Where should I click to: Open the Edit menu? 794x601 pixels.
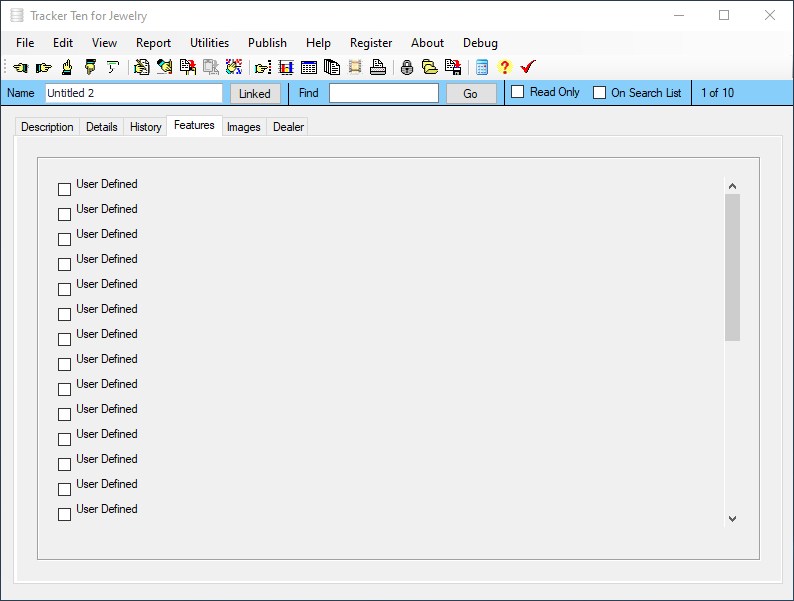click(x=63, y=43)
